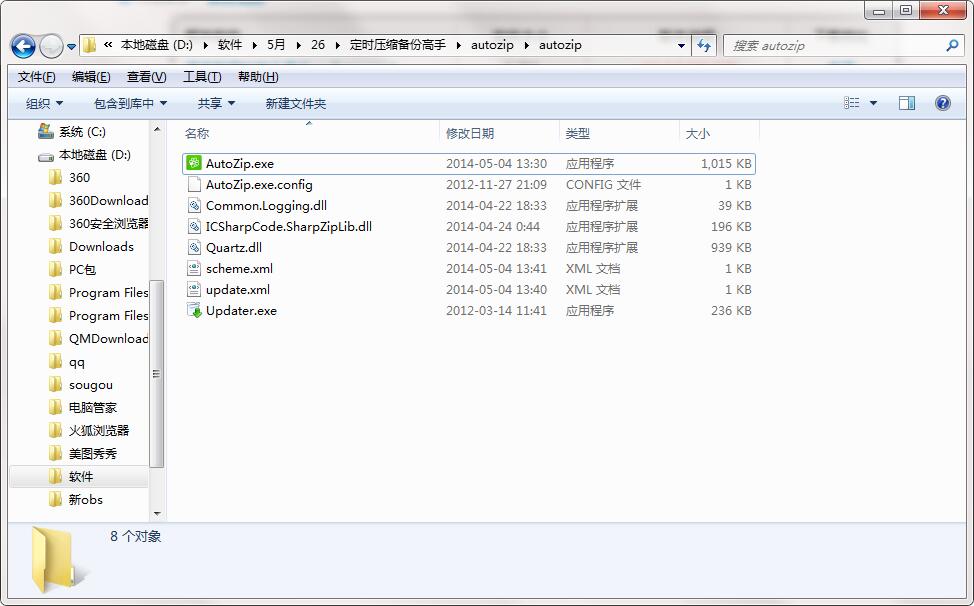
Task: Open the 查看(V) menu
Action: pyautogui.click(x=147, y=77)
